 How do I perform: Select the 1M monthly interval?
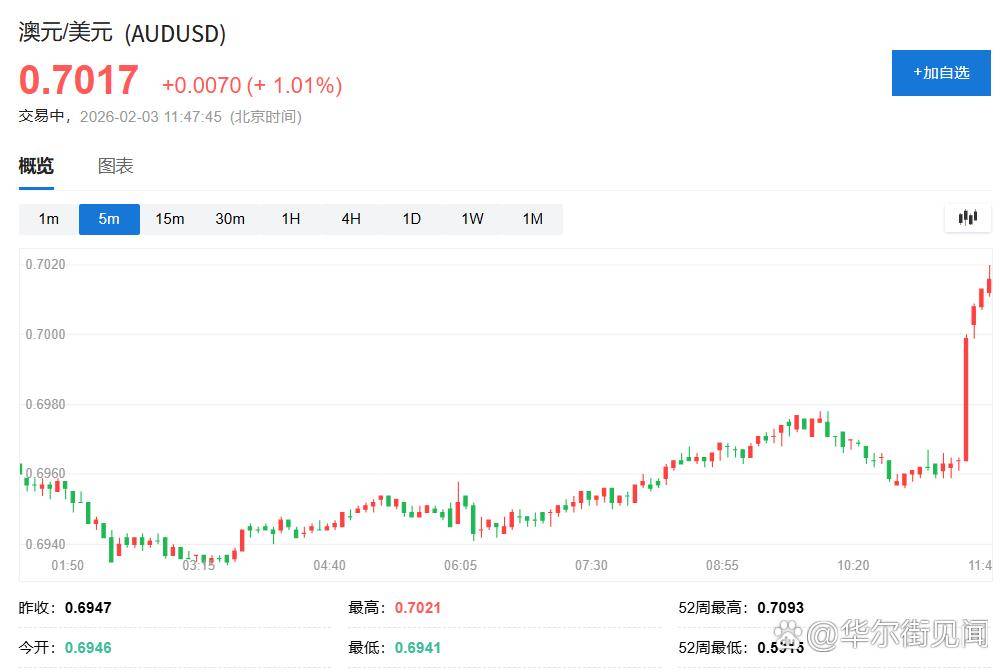click(533, 219)
